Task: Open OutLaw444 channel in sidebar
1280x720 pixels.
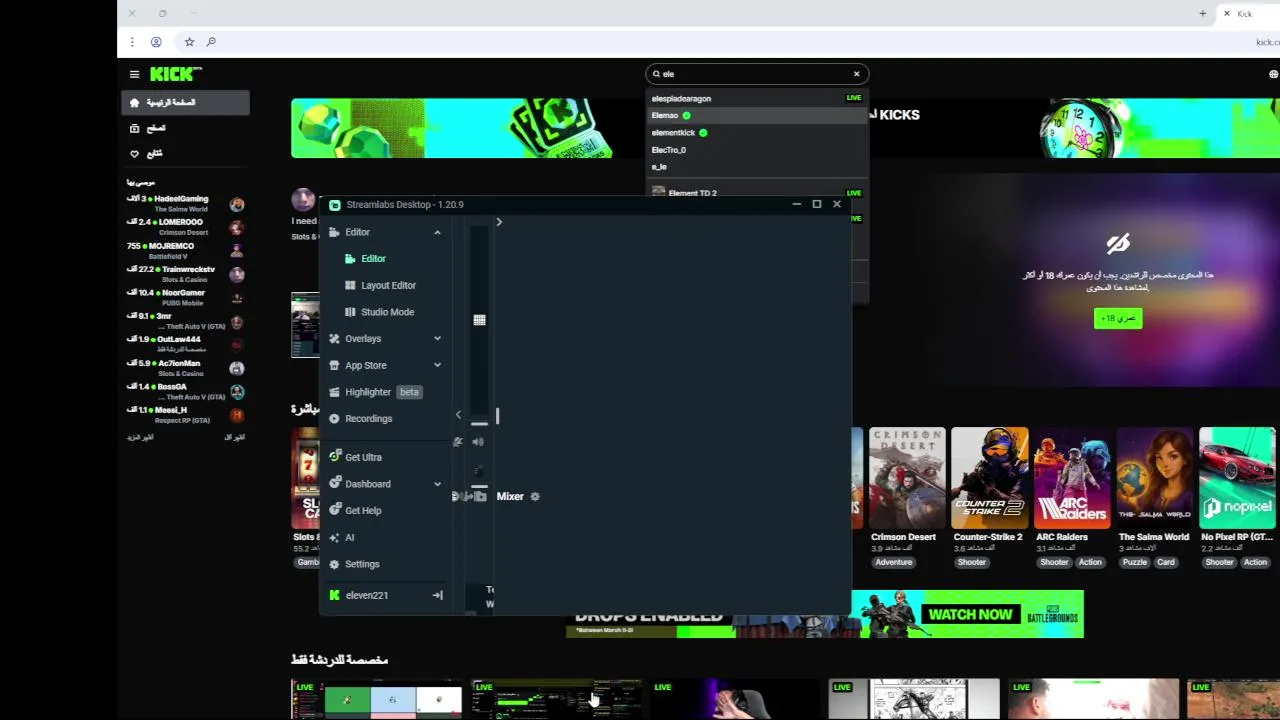Action: tap(185, 344)
